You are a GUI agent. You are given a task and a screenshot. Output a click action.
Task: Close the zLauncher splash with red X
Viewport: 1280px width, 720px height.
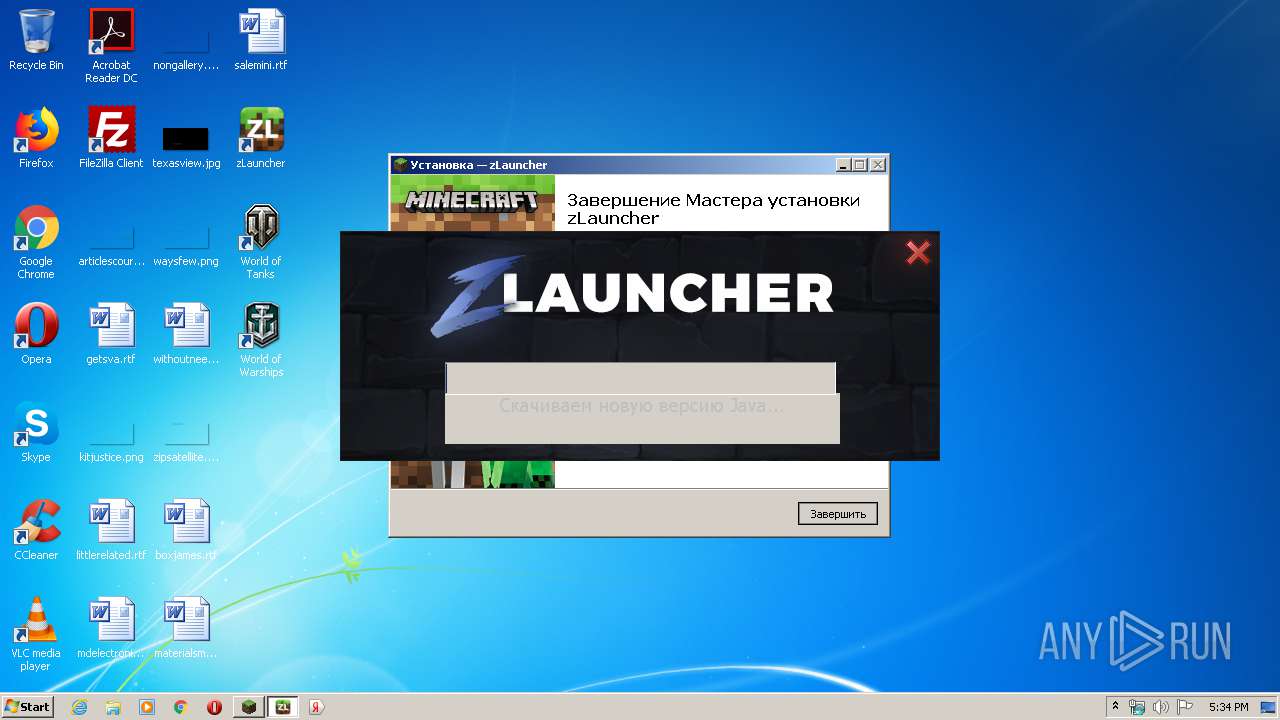tap(917, 253)
